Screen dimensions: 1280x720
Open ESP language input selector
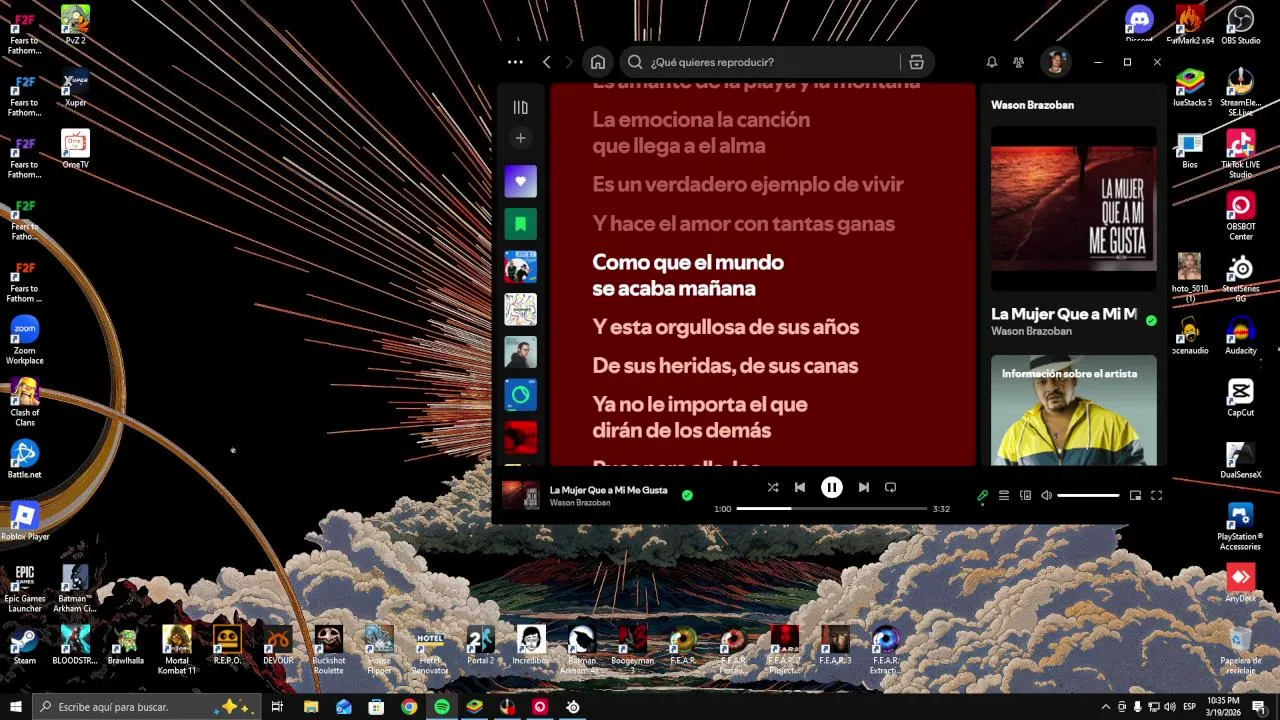[1190, 707]
